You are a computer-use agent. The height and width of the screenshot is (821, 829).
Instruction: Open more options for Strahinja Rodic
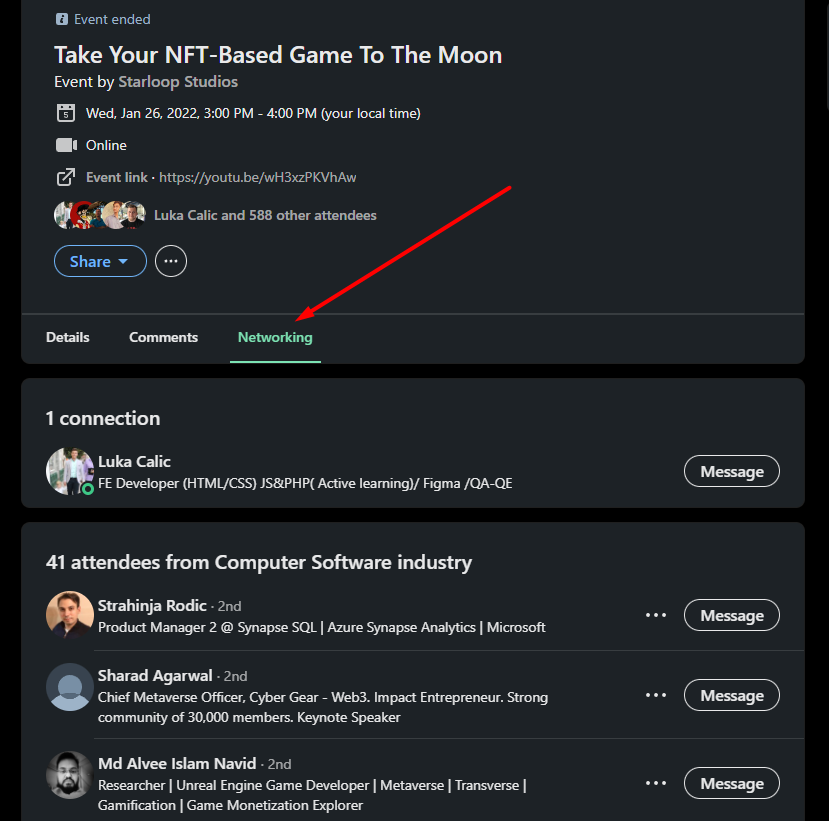[656, 615]
